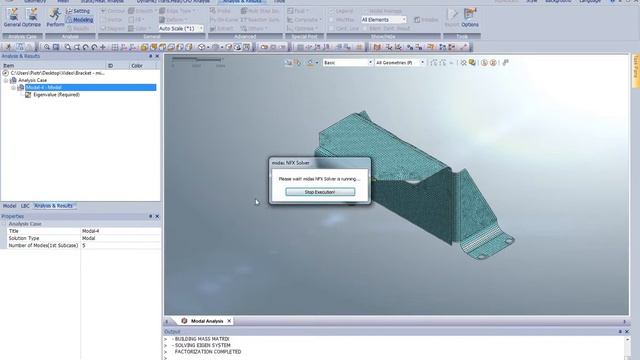This screenshot has width=640, height=360.
Task: Open the Basic display mode dropdown
Action: click(x=348, y=62)
